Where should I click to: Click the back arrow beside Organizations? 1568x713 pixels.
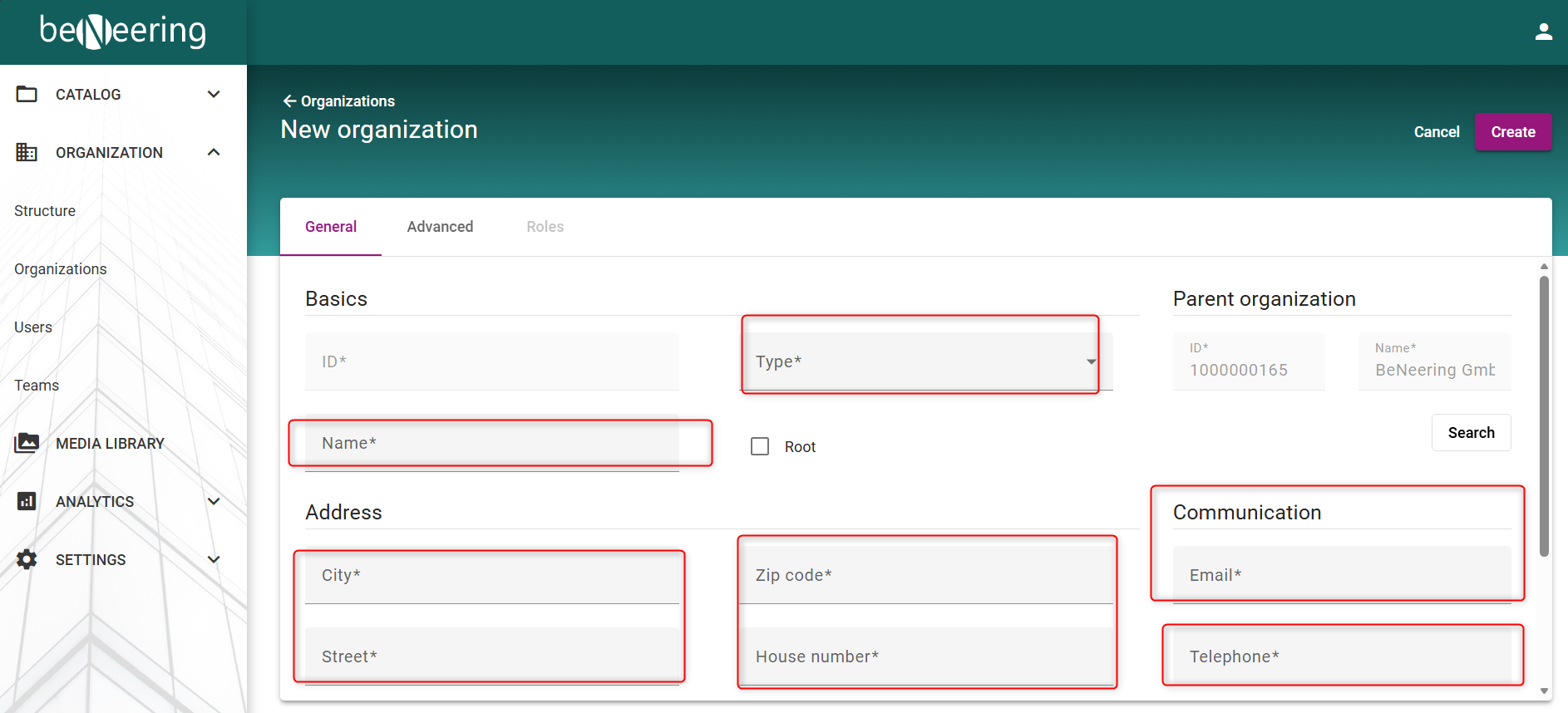(289, 101)
